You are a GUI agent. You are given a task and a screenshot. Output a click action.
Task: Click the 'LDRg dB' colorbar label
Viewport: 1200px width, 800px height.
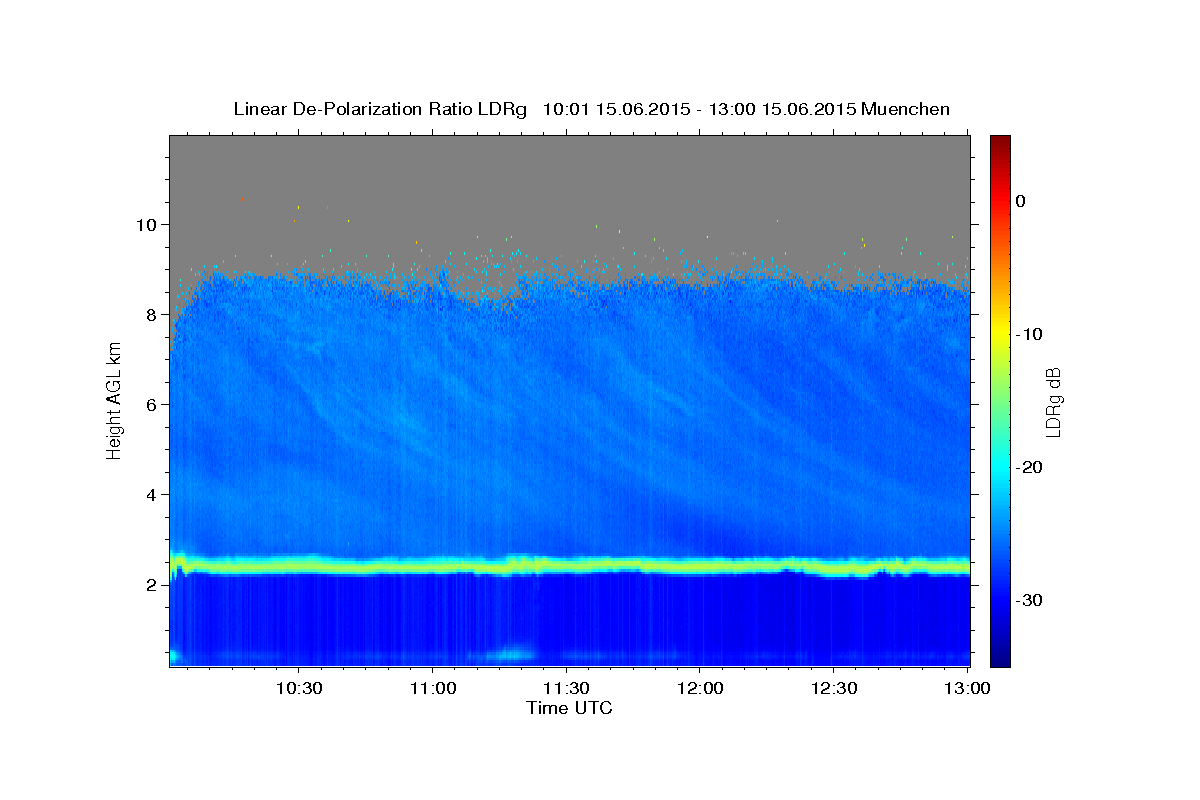[x=1052, y=402]
